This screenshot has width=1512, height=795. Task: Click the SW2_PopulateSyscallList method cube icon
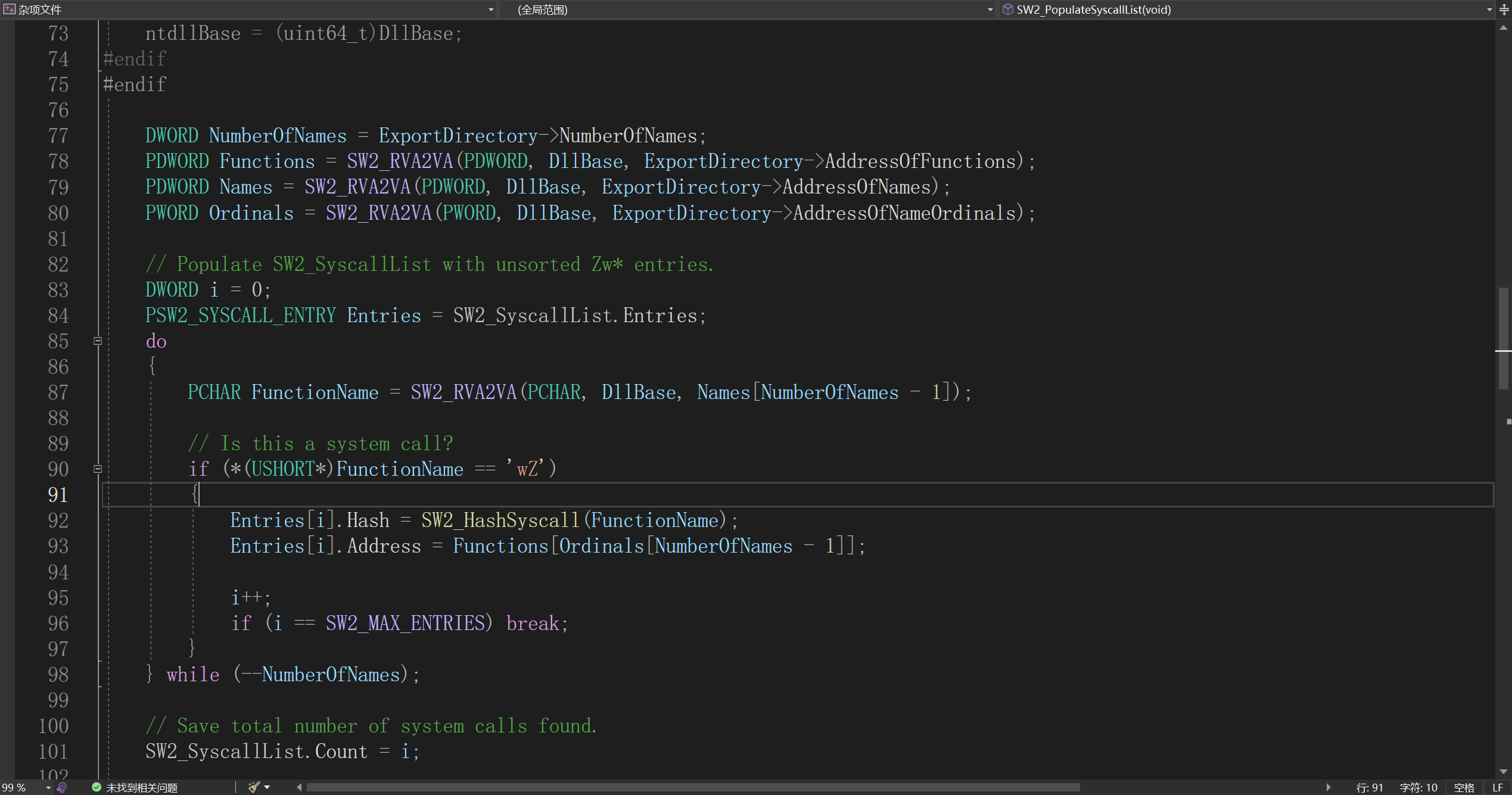tap(1008, 10)
